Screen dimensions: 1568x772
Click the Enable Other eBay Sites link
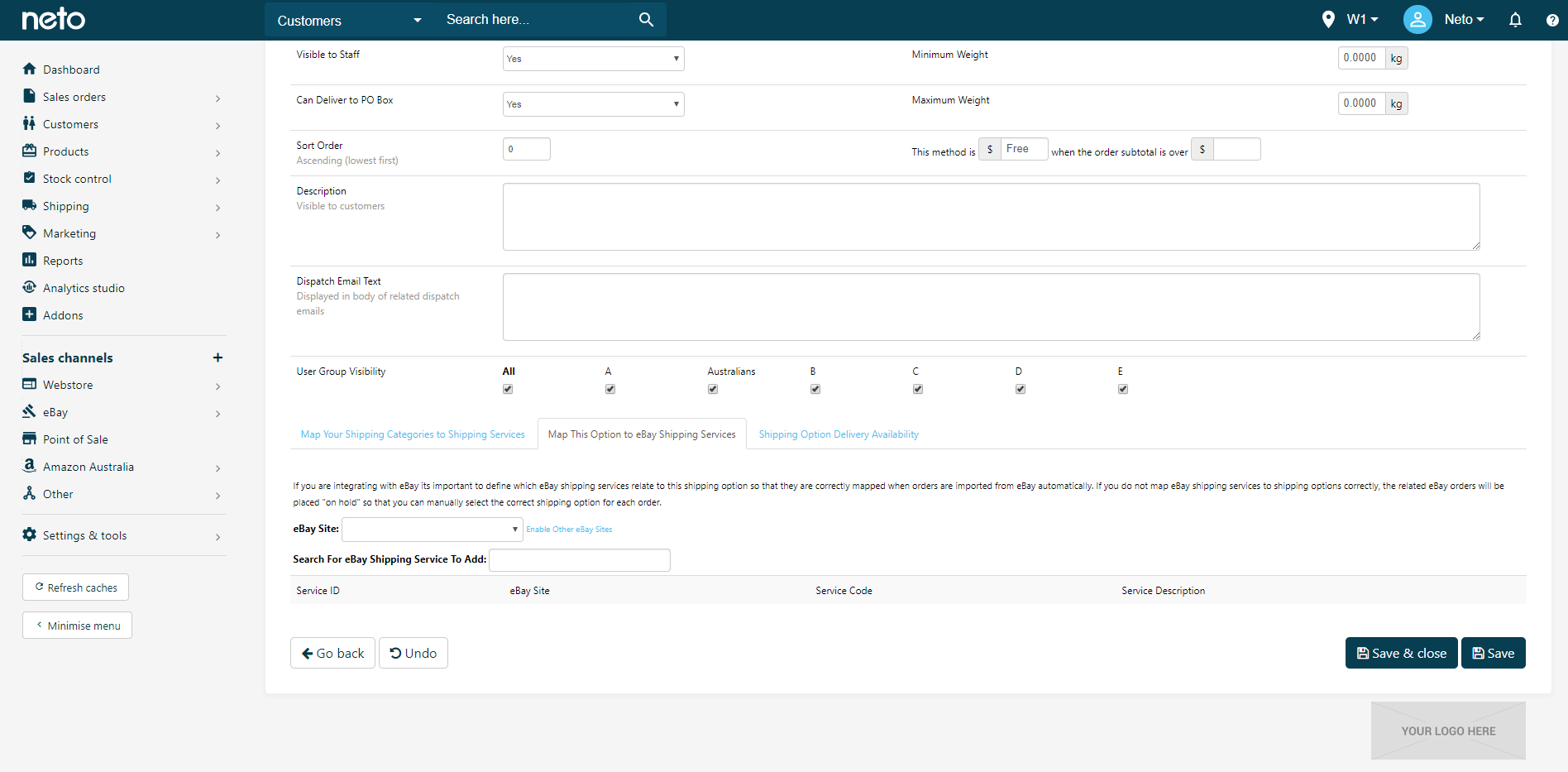569,530
